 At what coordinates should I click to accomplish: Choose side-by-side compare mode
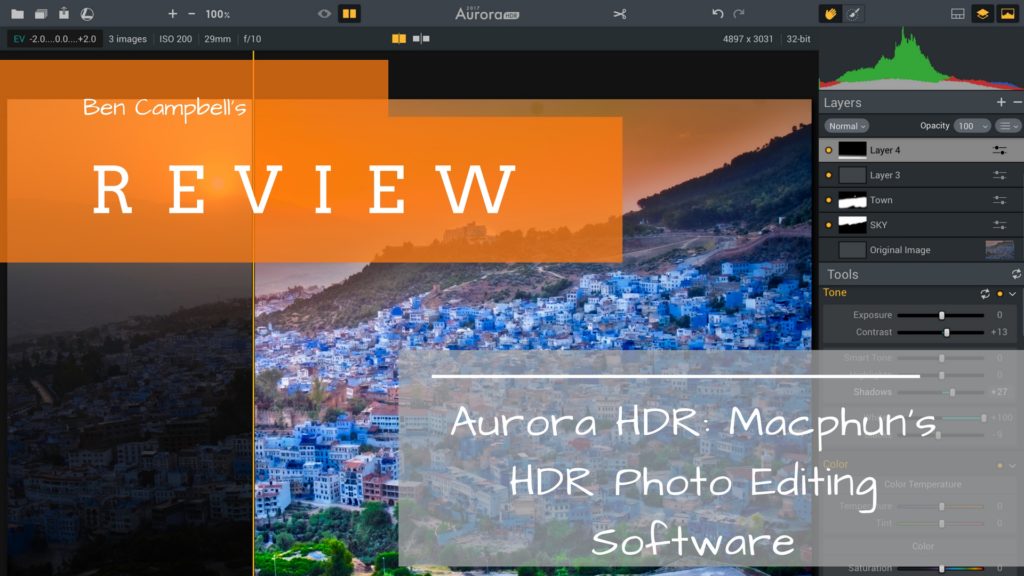[x=398, y=39]
